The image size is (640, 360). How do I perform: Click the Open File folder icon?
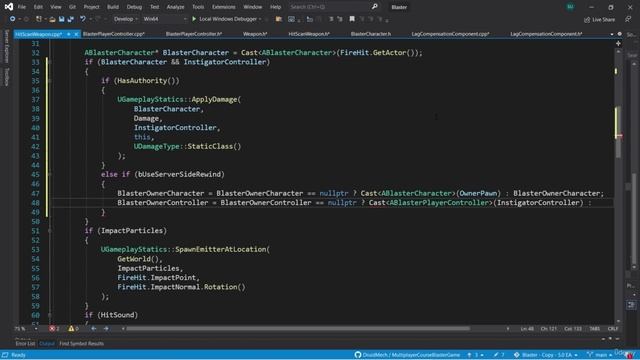click(x=52, y=19)
